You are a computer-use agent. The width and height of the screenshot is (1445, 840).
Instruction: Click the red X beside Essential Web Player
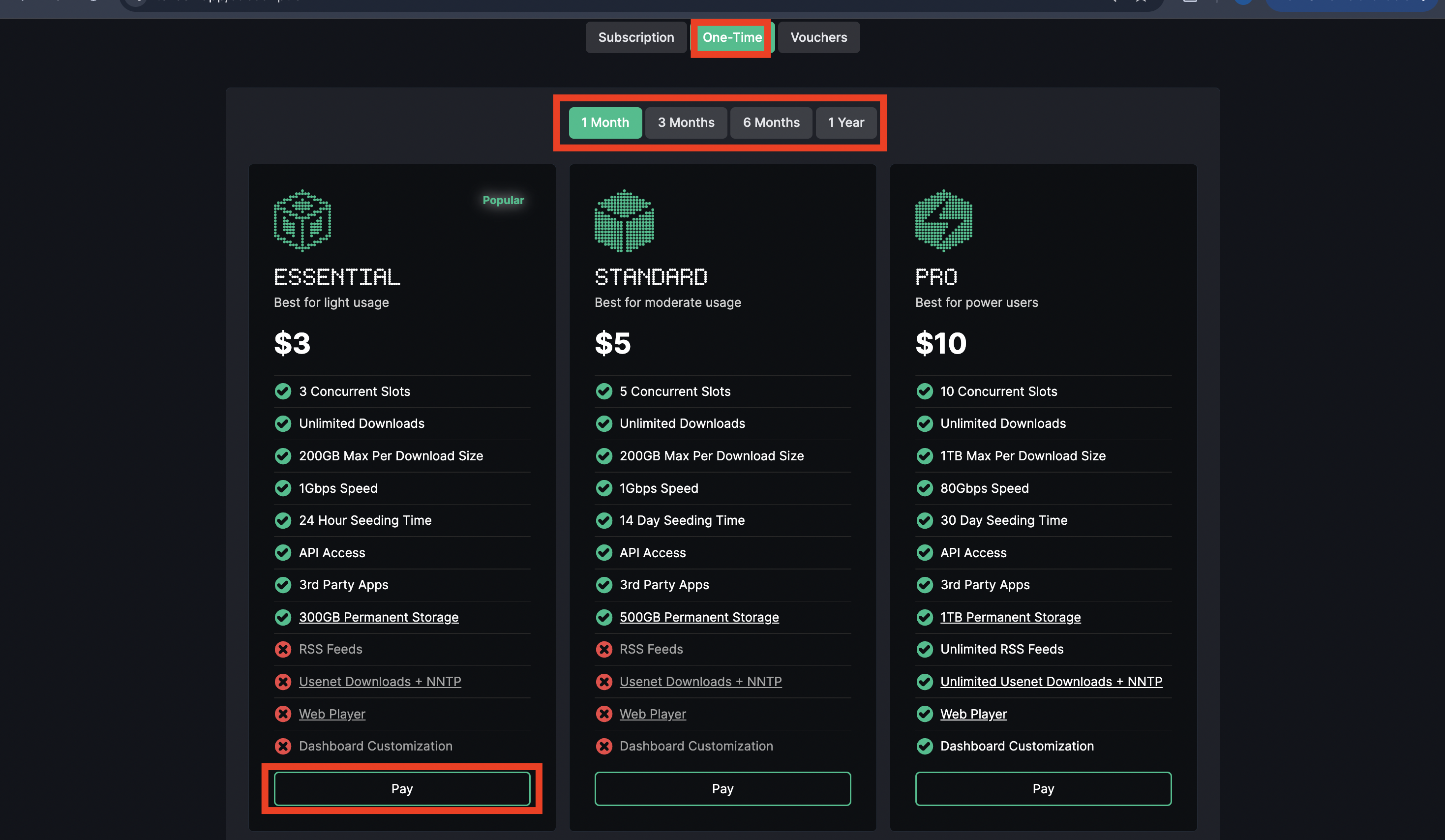click(x=283, y=714)
